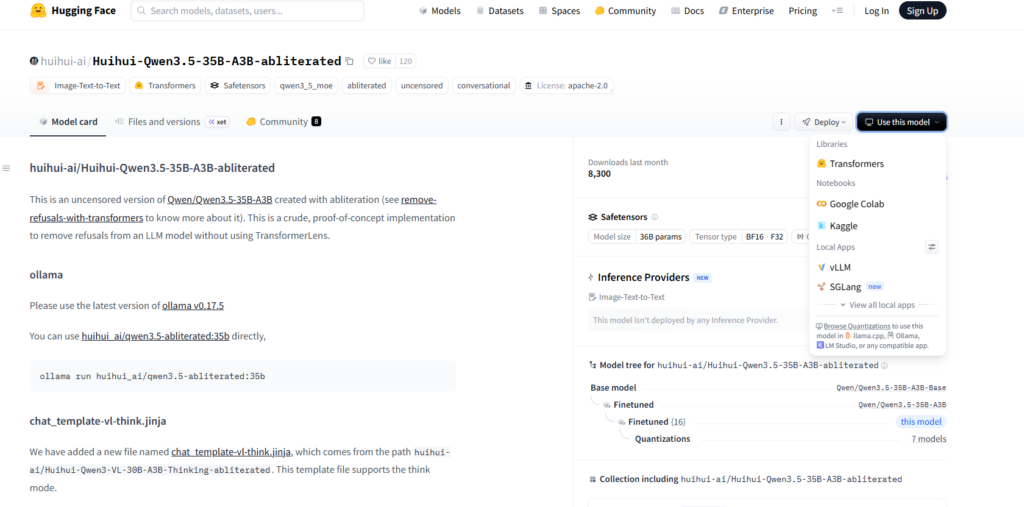This screenshot has width=1024, height=507.
Task: Click the 'this model' badge
Action: click(x=921, y=422)
